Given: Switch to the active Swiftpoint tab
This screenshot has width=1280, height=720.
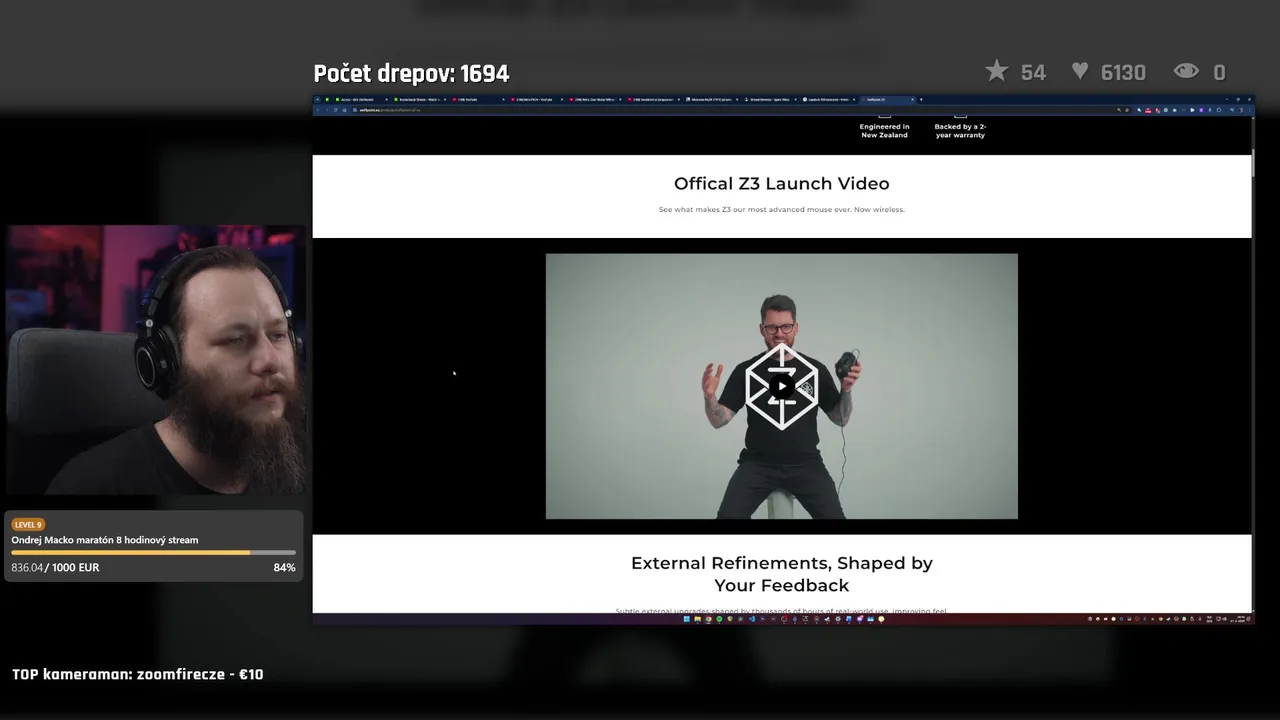Looking at the screenshot, I should pyautogui.click(x=888, y=99).
